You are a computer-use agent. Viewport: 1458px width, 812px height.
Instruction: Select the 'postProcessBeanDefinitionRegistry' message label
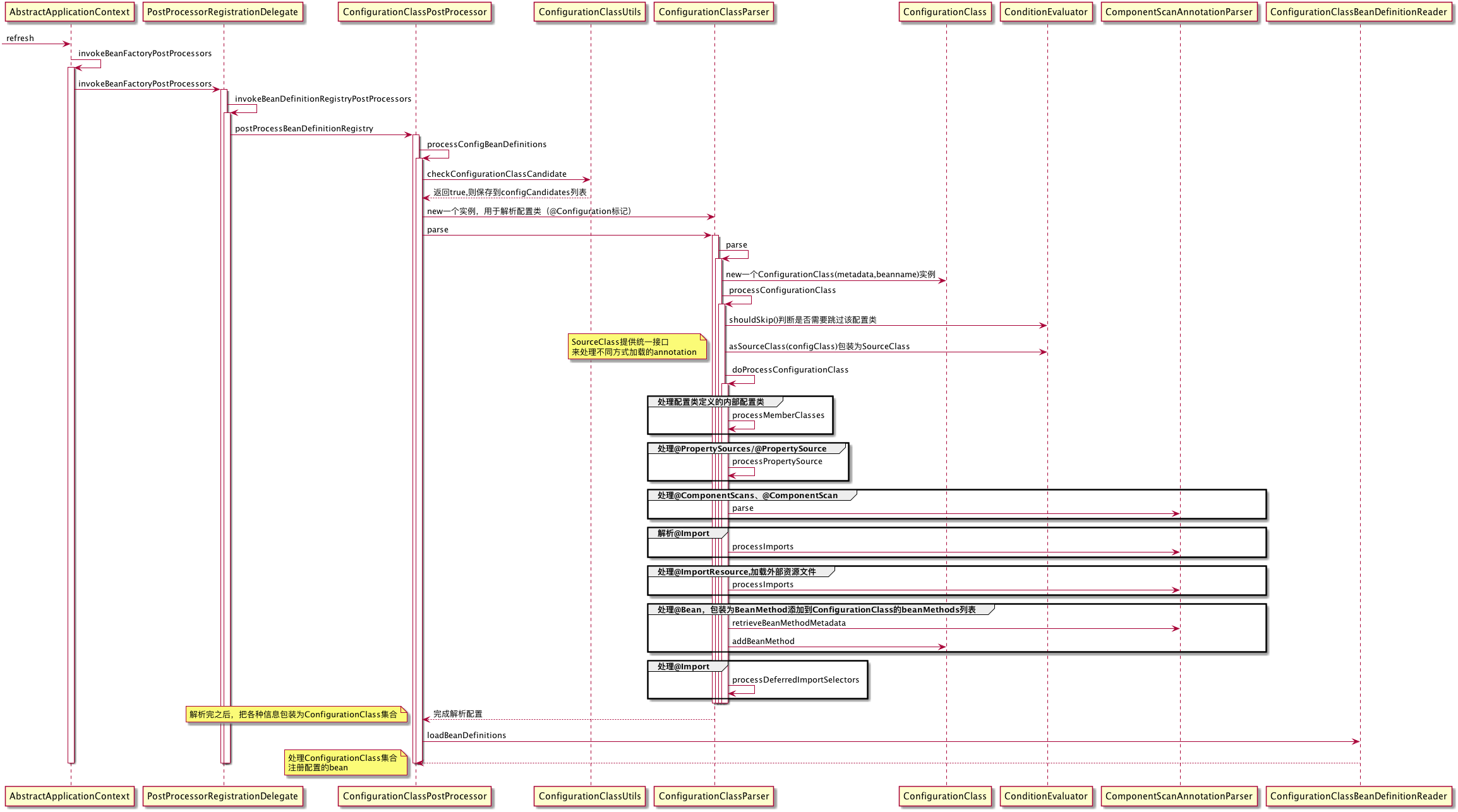pyautogui.click(x=304, y=129)
